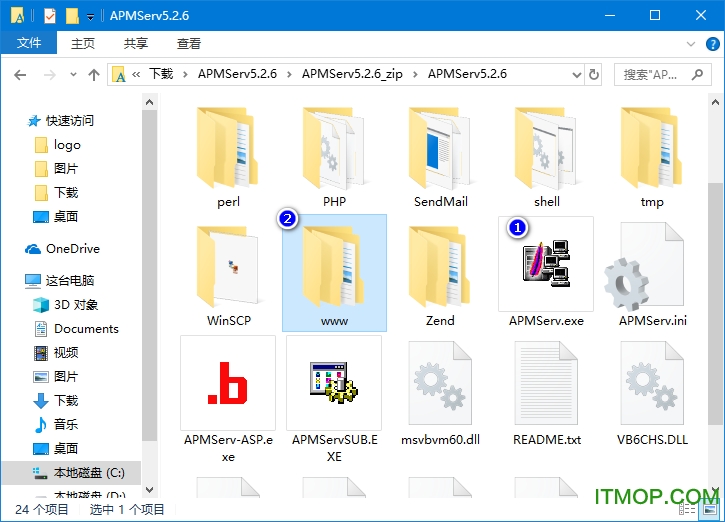
Task: Open the perl folder
Action: [228, 157]
